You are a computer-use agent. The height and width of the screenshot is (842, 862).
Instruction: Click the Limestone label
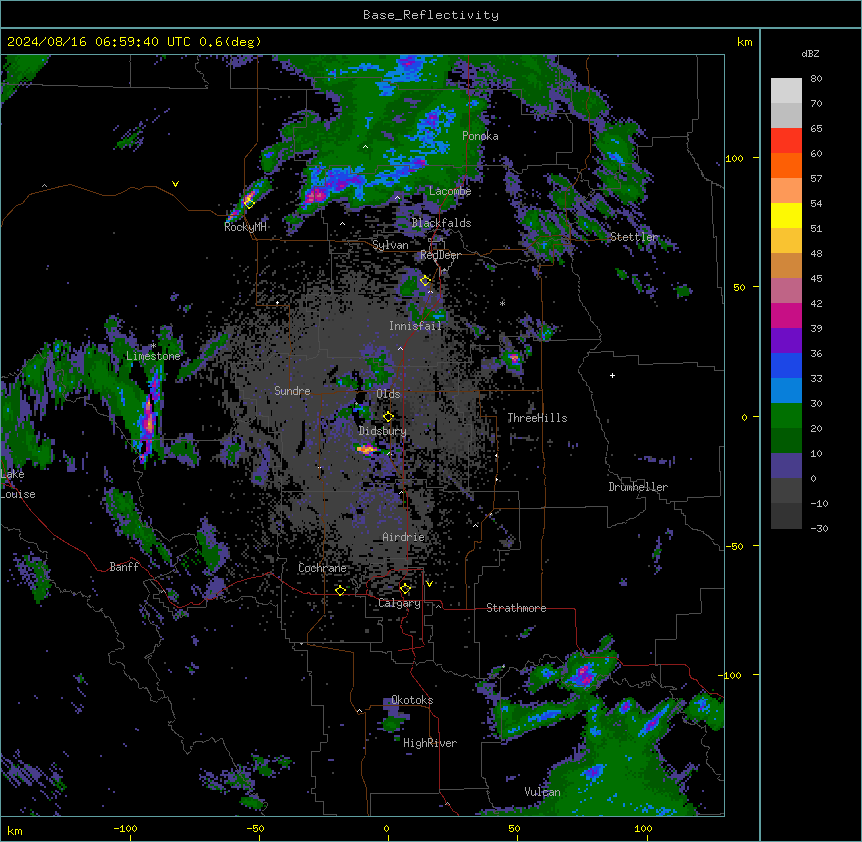(x=153, y=356)
